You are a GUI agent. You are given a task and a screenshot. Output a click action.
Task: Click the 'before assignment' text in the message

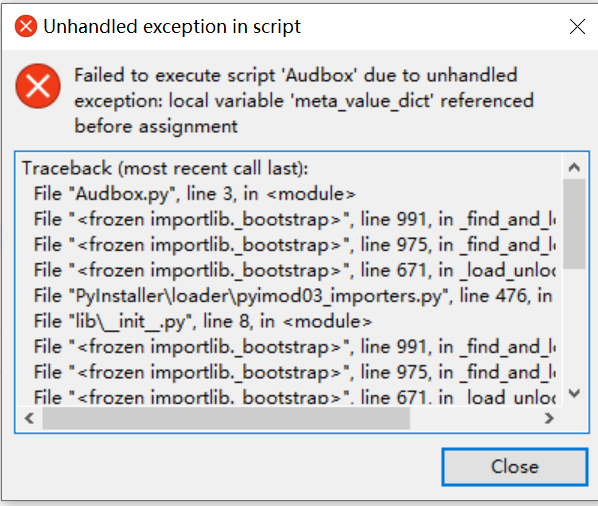click(x=156, y=126)
